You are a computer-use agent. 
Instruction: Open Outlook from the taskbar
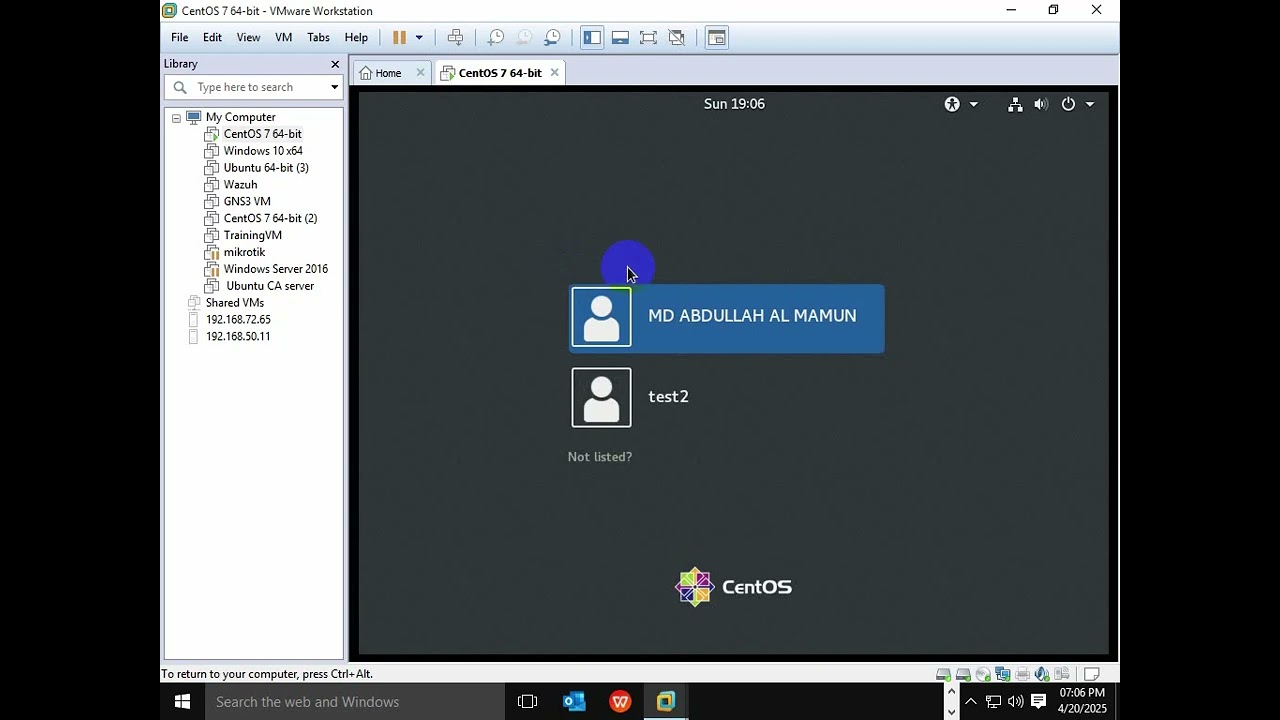click(x=574, y=702)
